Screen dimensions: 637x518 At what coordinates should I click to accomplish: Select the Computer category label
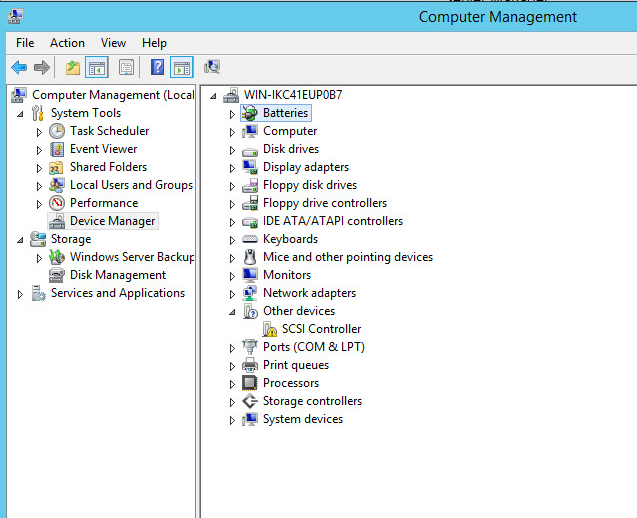(290, 131)
